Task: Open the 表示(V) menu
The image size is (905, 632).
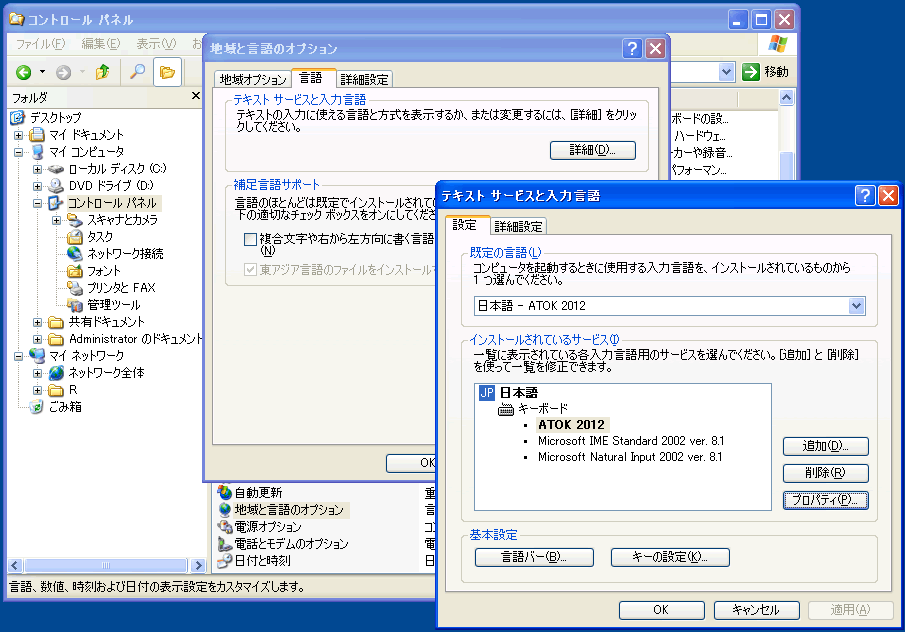Action: 156,44
